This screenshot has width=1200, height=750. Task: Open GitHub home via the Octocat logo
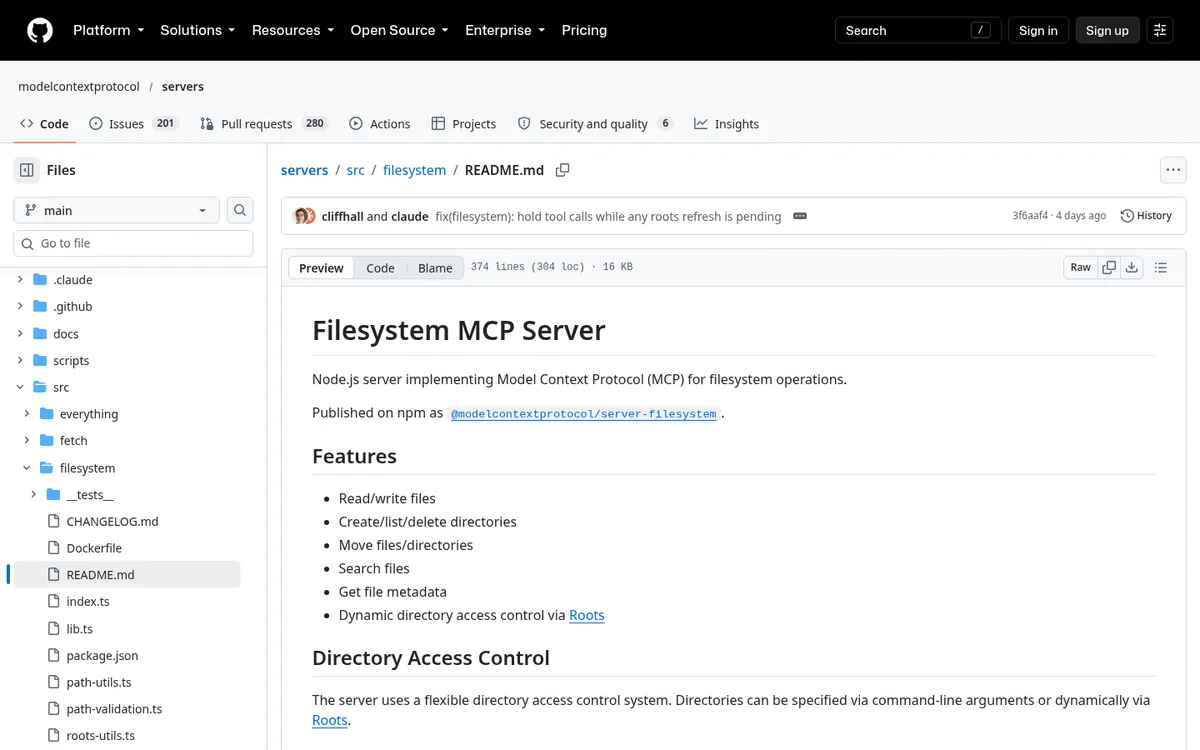39,30
